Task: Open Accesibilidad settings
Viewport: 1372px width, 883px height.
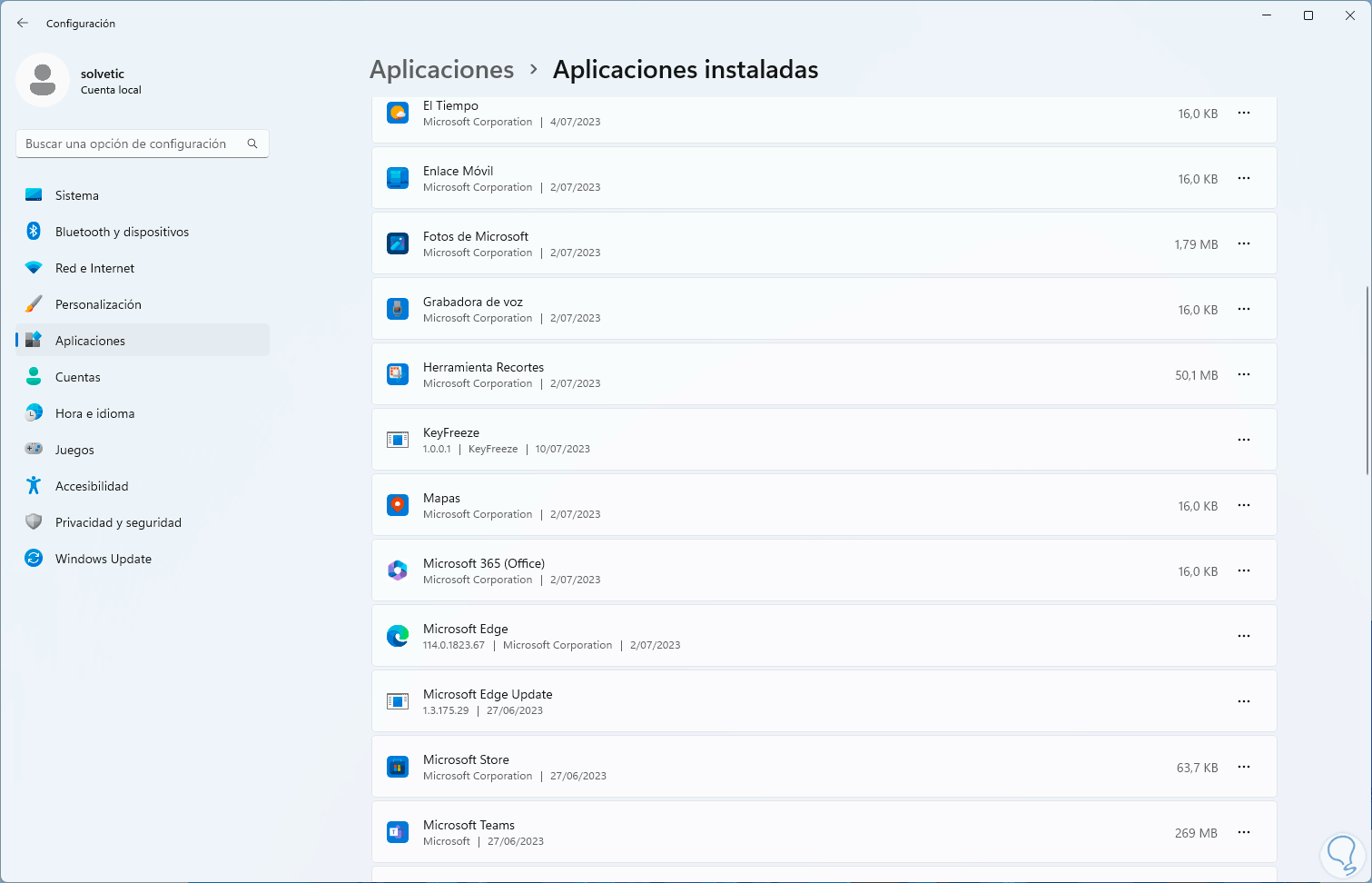Action: pos(143,486)
